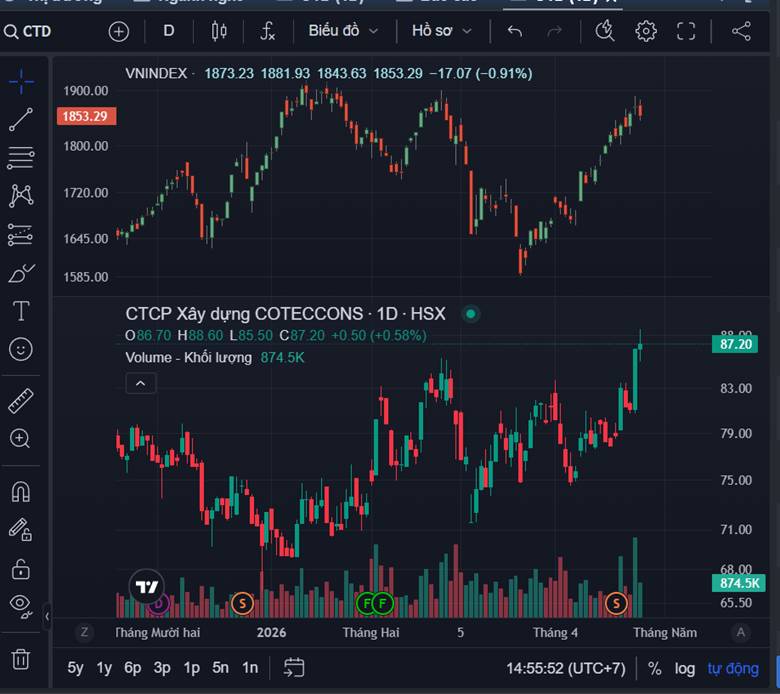Open the emoji icons tool
Viewport: 780px width, 694px height.
click(21, 349)
